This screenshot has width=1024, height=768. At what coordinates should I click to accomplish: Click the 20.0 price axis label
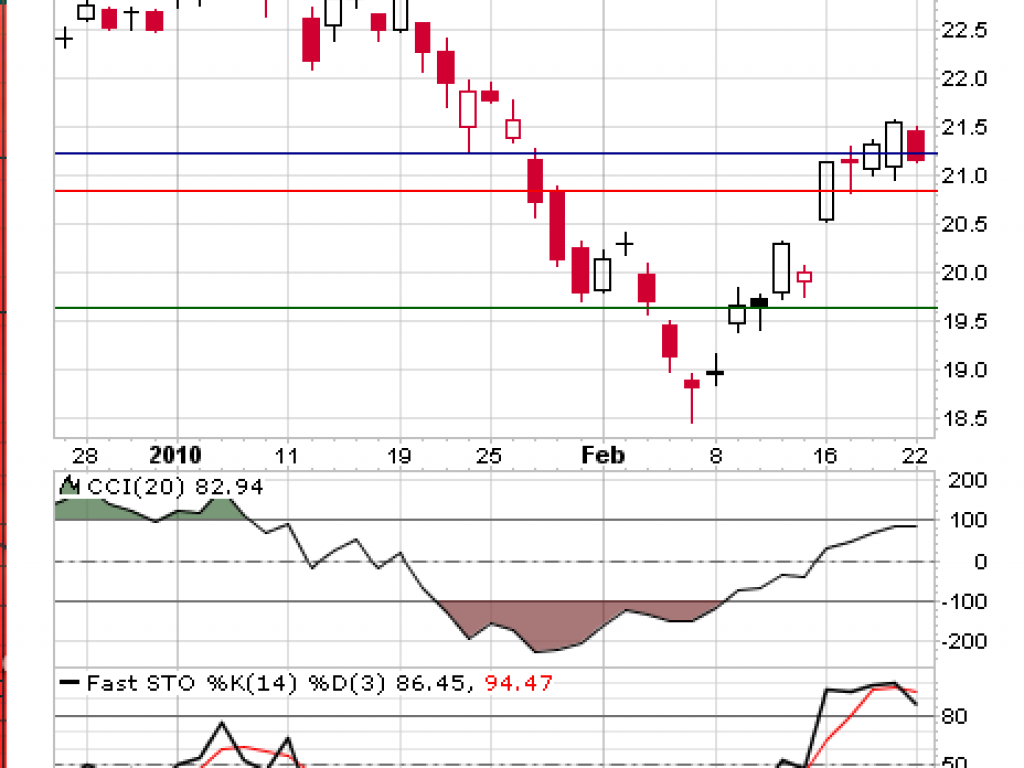click(964, 273)
